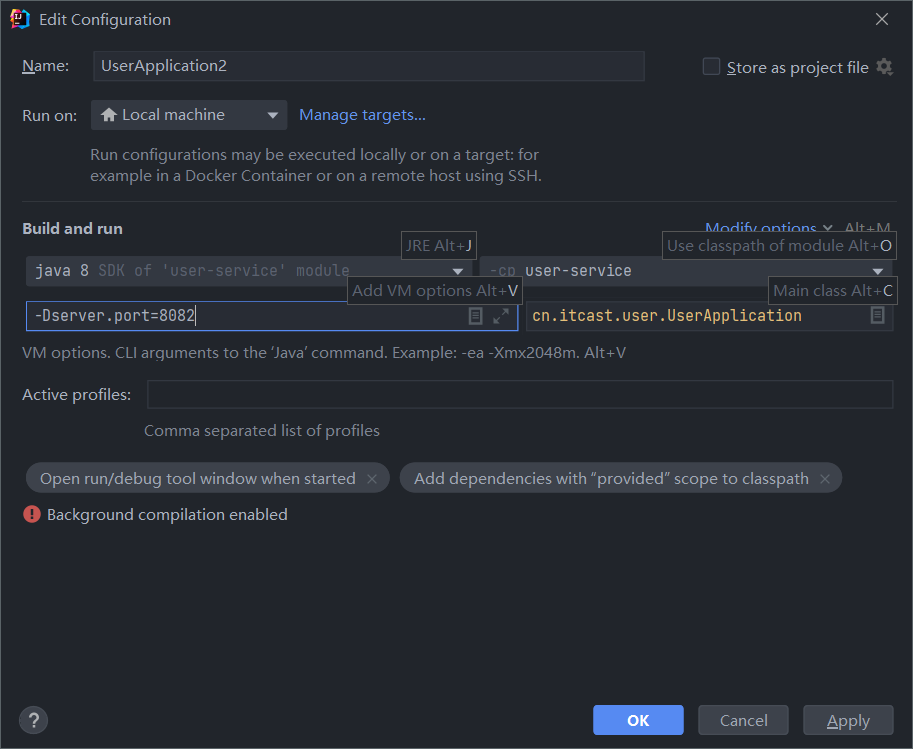Click the red Background compilation warning icon

click(x=32, y=515)
